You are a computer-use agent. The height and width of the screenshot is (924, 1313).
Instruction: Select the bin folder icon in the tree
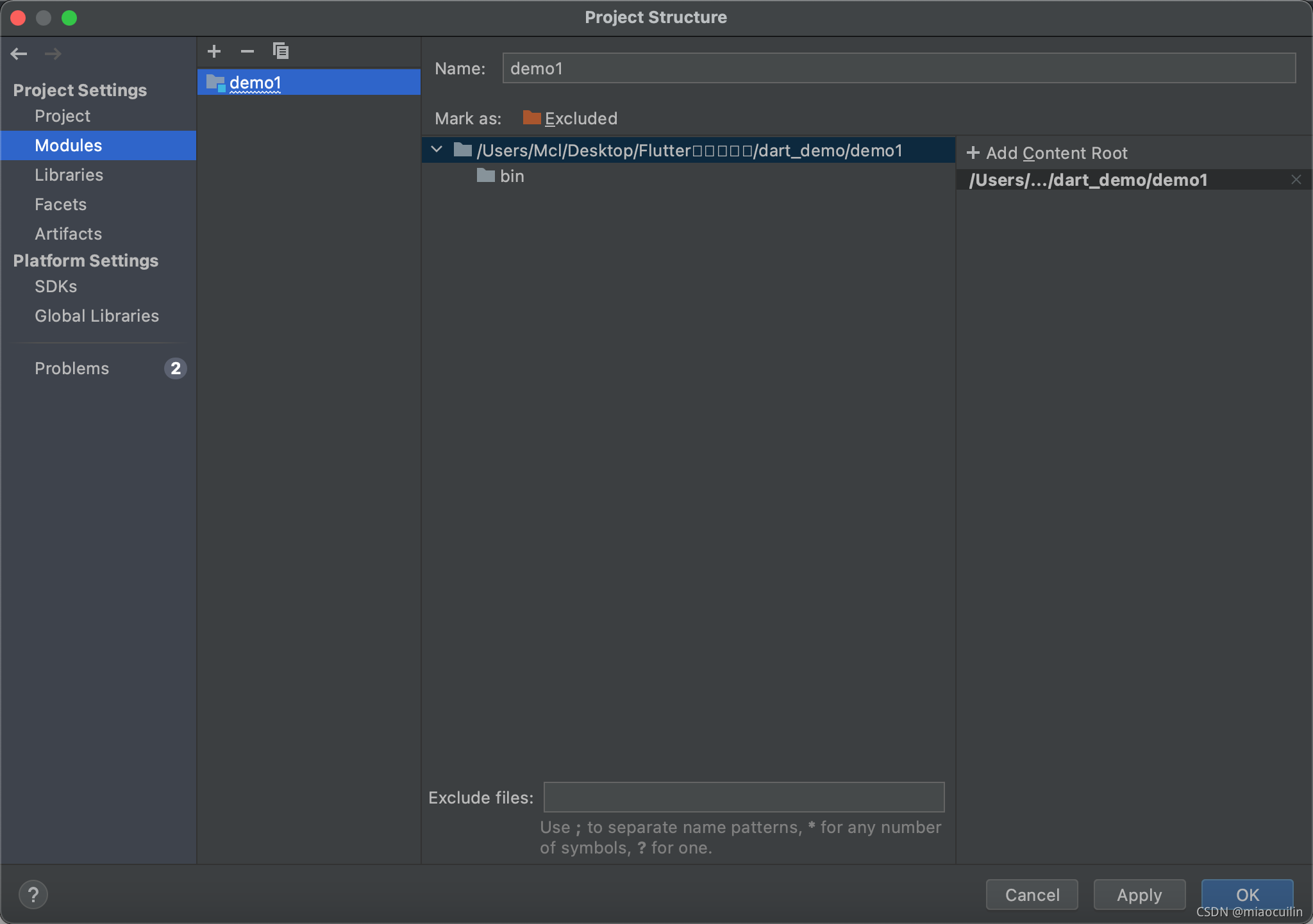(486, 176)
